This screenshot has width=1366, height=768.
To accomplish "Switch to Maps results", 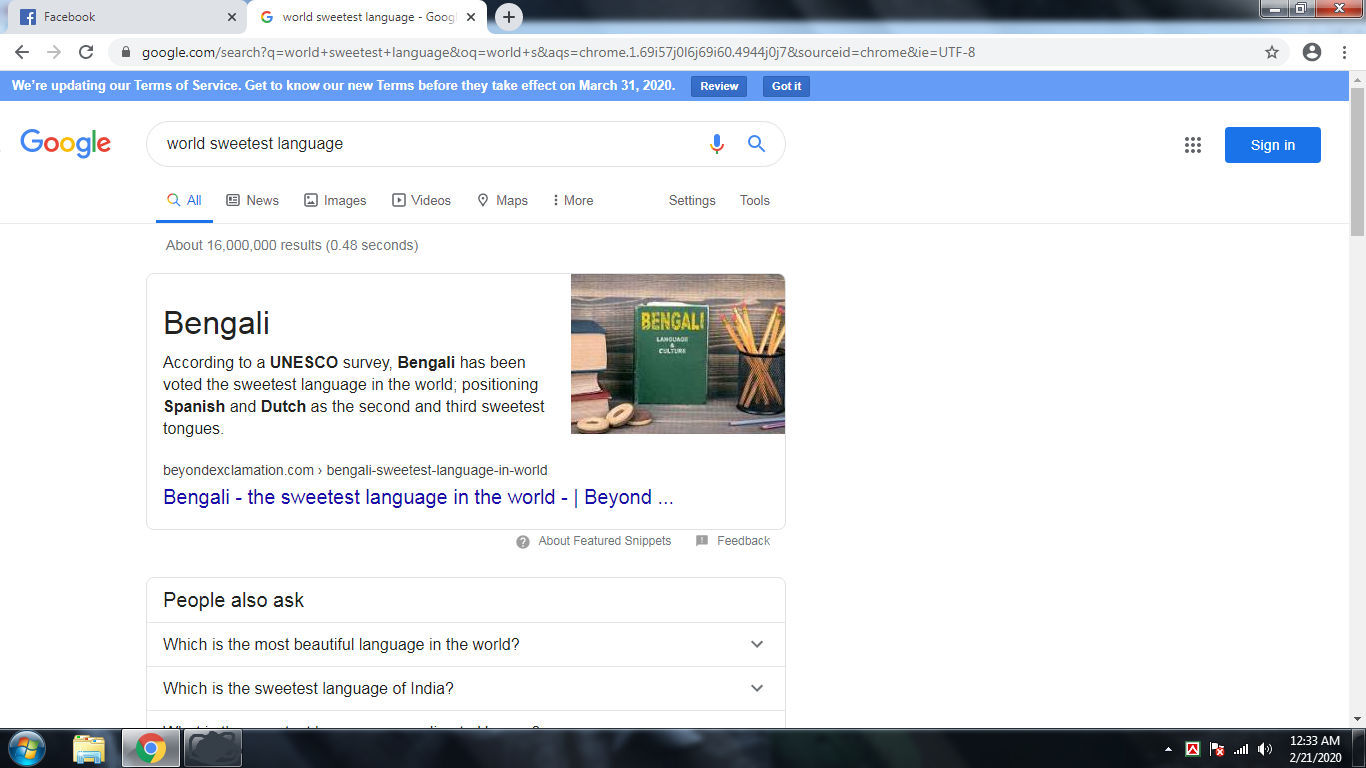I will pos(502,201).
